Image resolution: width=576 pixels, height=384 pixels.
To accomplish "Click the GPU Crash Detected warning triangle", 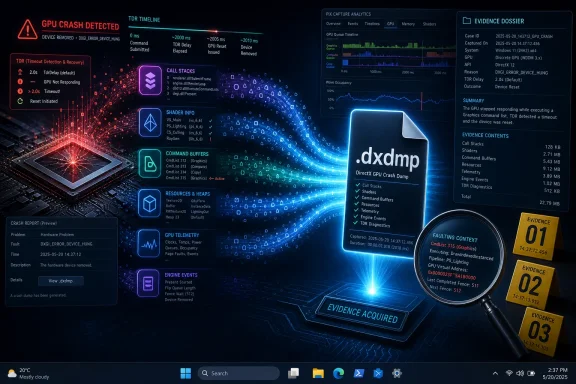I will point(28,30).
